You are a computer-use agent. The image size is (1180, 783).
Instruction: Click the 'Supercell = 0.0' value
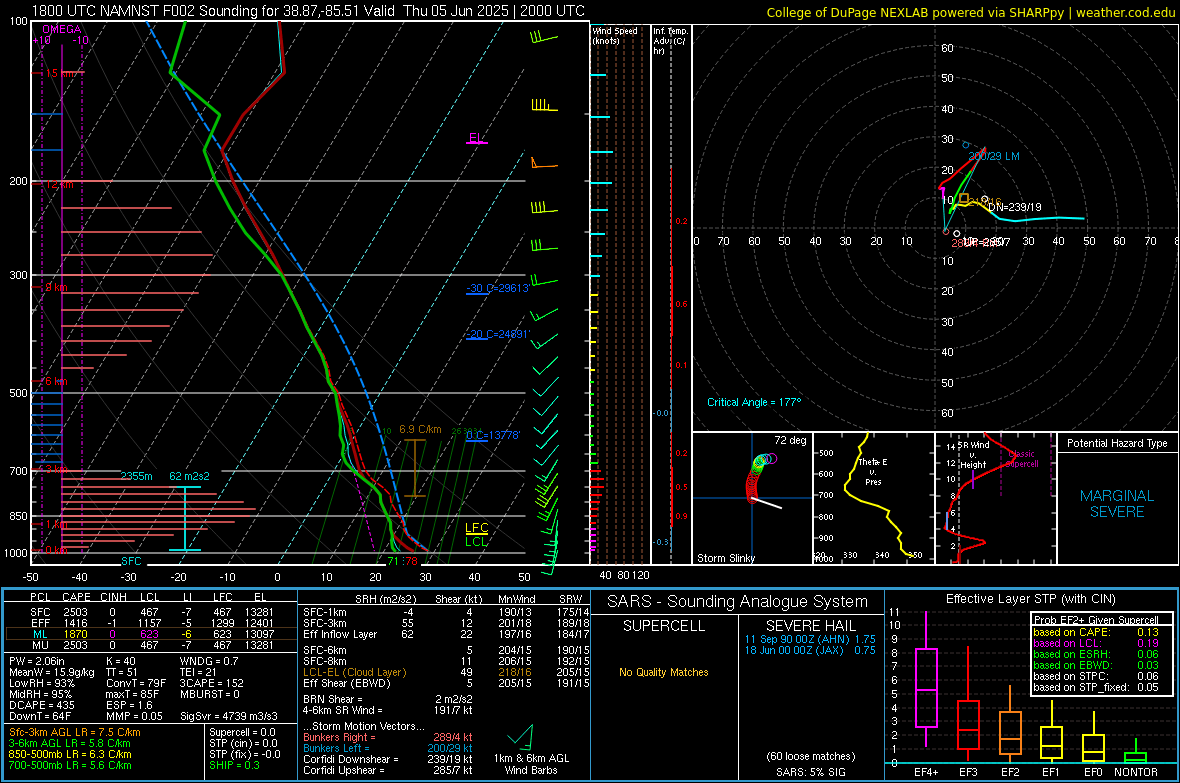(242, 732)
